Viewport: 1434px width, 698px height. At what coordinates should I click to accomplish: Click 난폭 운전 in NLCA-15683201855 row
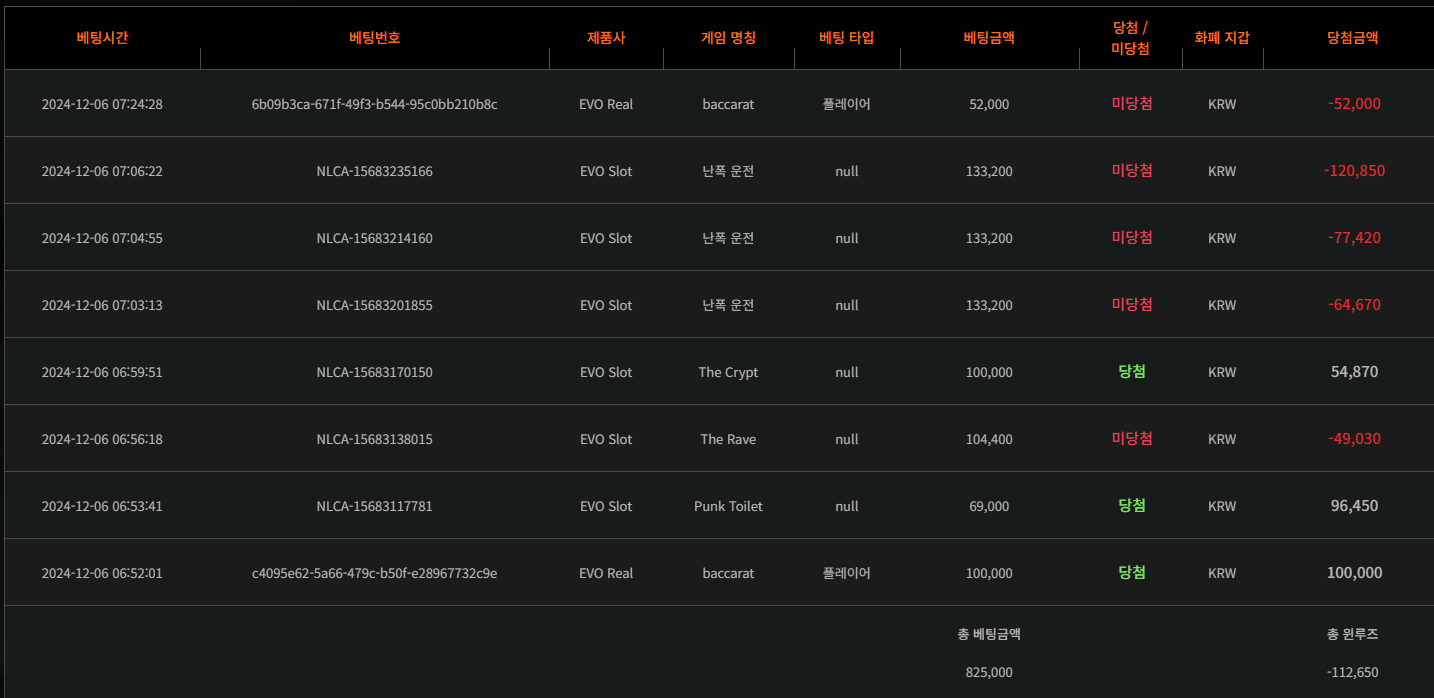pyautogui.click(x=728, y=305)
